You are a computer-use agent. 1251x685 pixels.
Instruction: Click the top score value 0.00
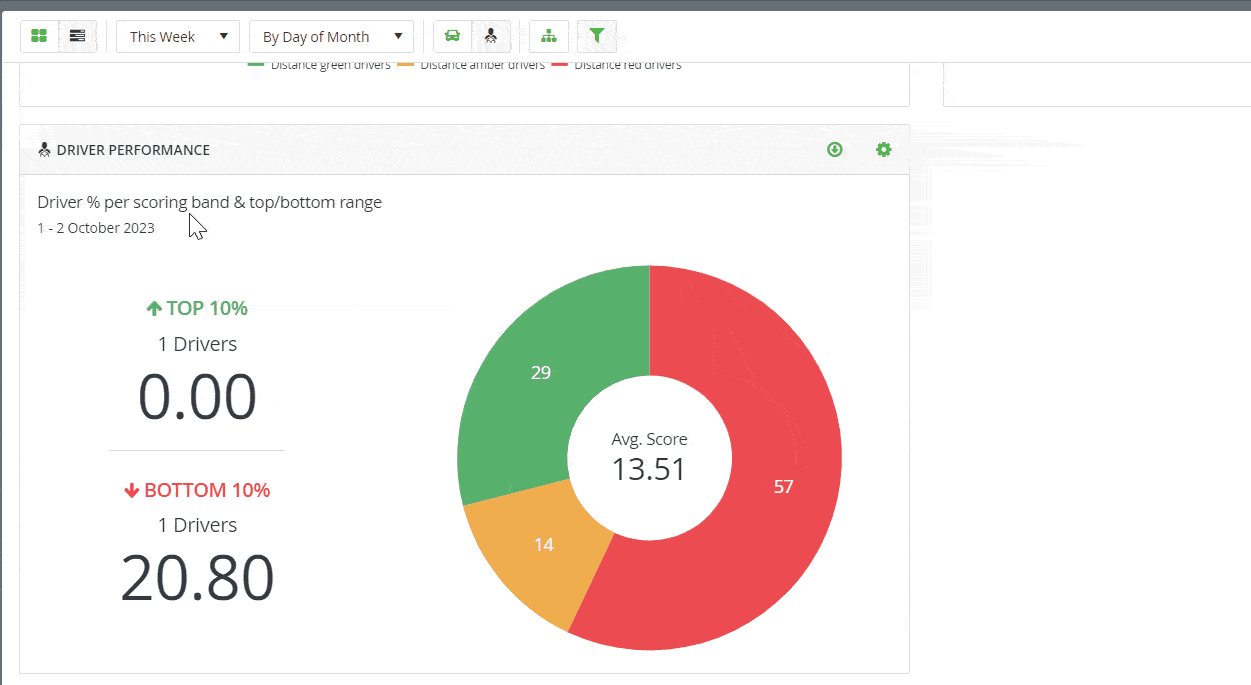(197, 396)
